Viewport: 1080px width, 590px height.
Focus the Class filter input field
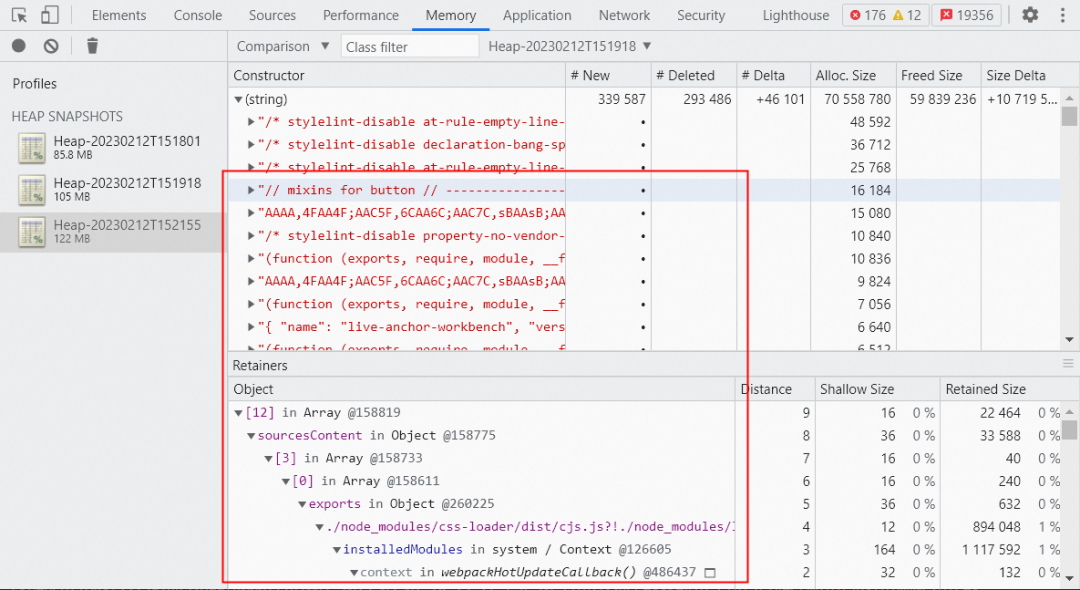coord(410,46)
